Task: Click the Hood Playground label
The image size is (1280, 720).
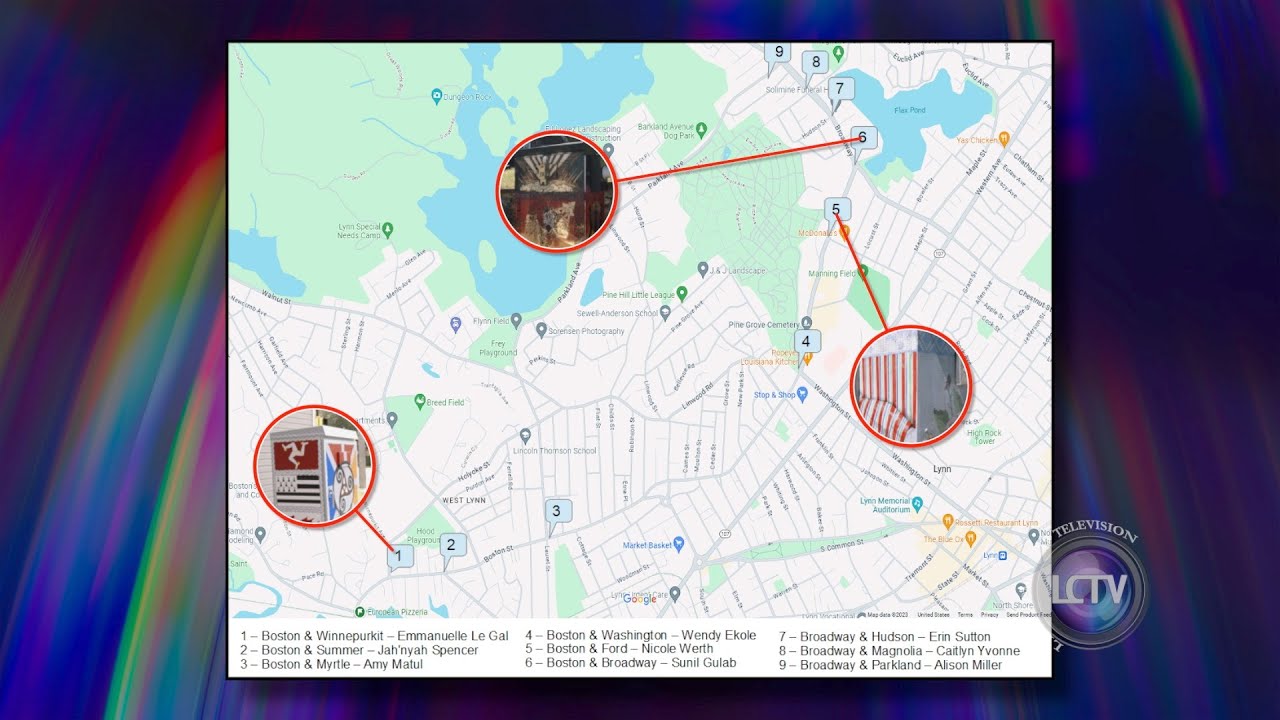Action: pyautogui.click(x=426, y=536)
